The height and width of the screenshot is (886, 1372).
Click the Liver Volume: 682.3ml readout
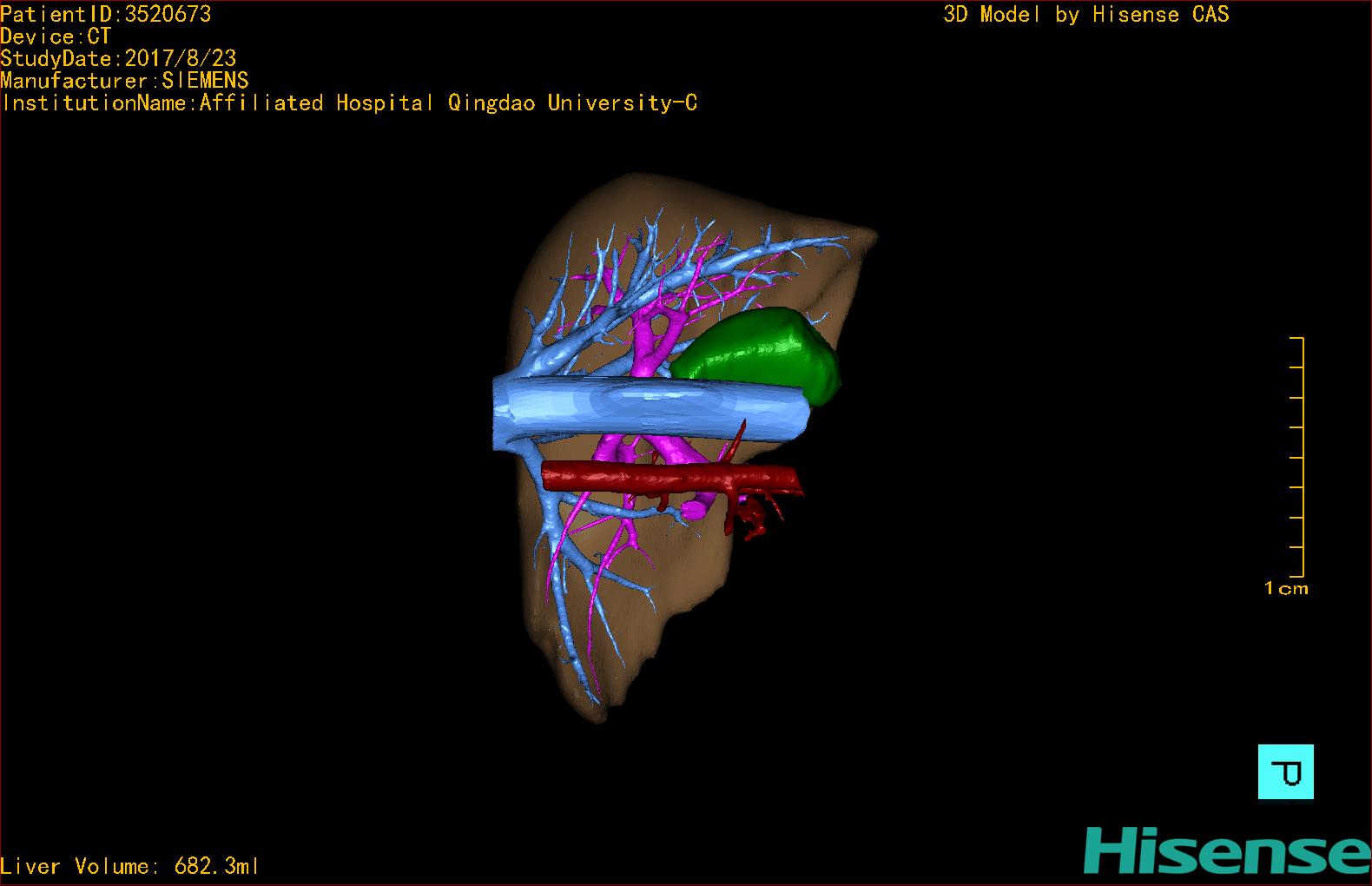129,866
